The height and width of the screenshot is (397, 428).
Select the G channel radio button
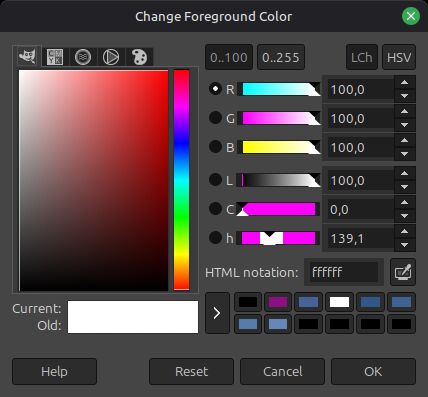pos(215,118)
